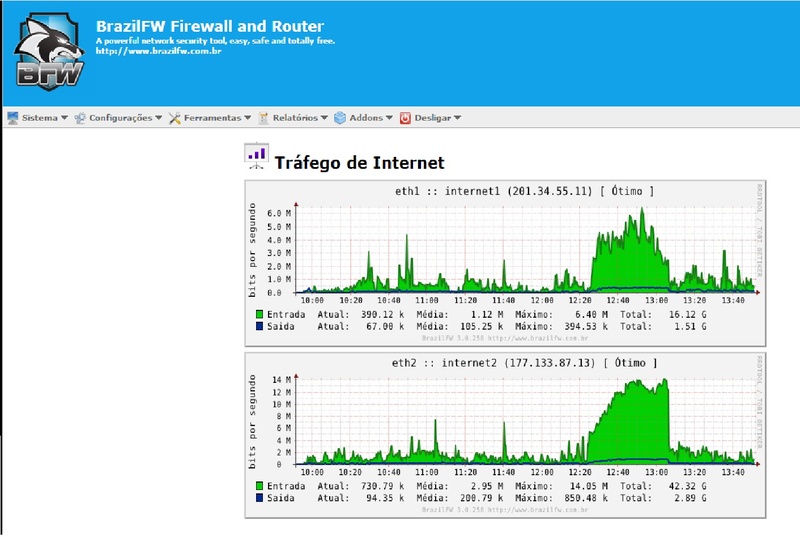Click the BrazilFW Firewall and Router title
The width and height of the screenshot is (800, 537).
pos(210,26)
